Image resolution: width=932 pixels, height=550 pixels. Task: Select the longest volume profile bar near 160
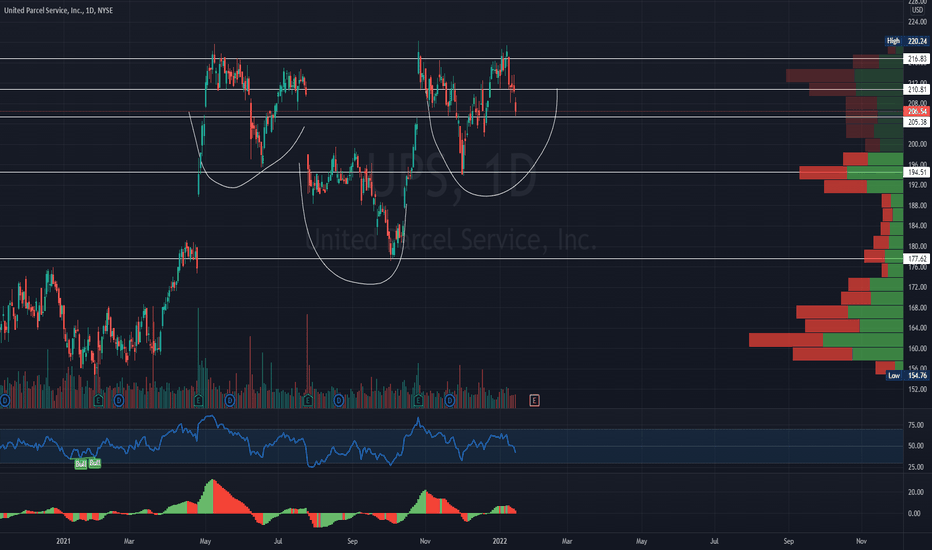coord(826,340)
